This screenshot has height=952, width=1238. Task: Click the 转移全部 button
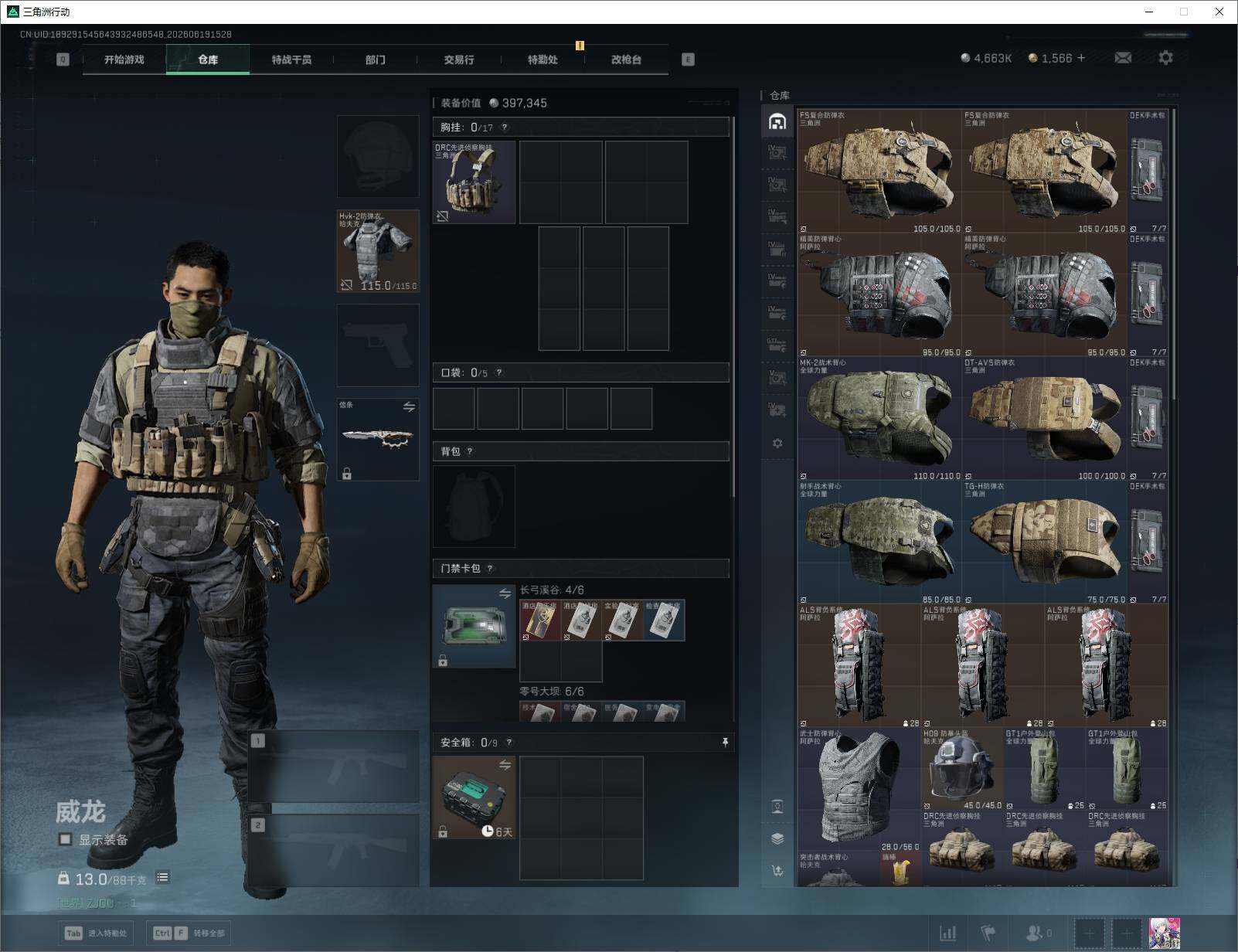point(190,933)
